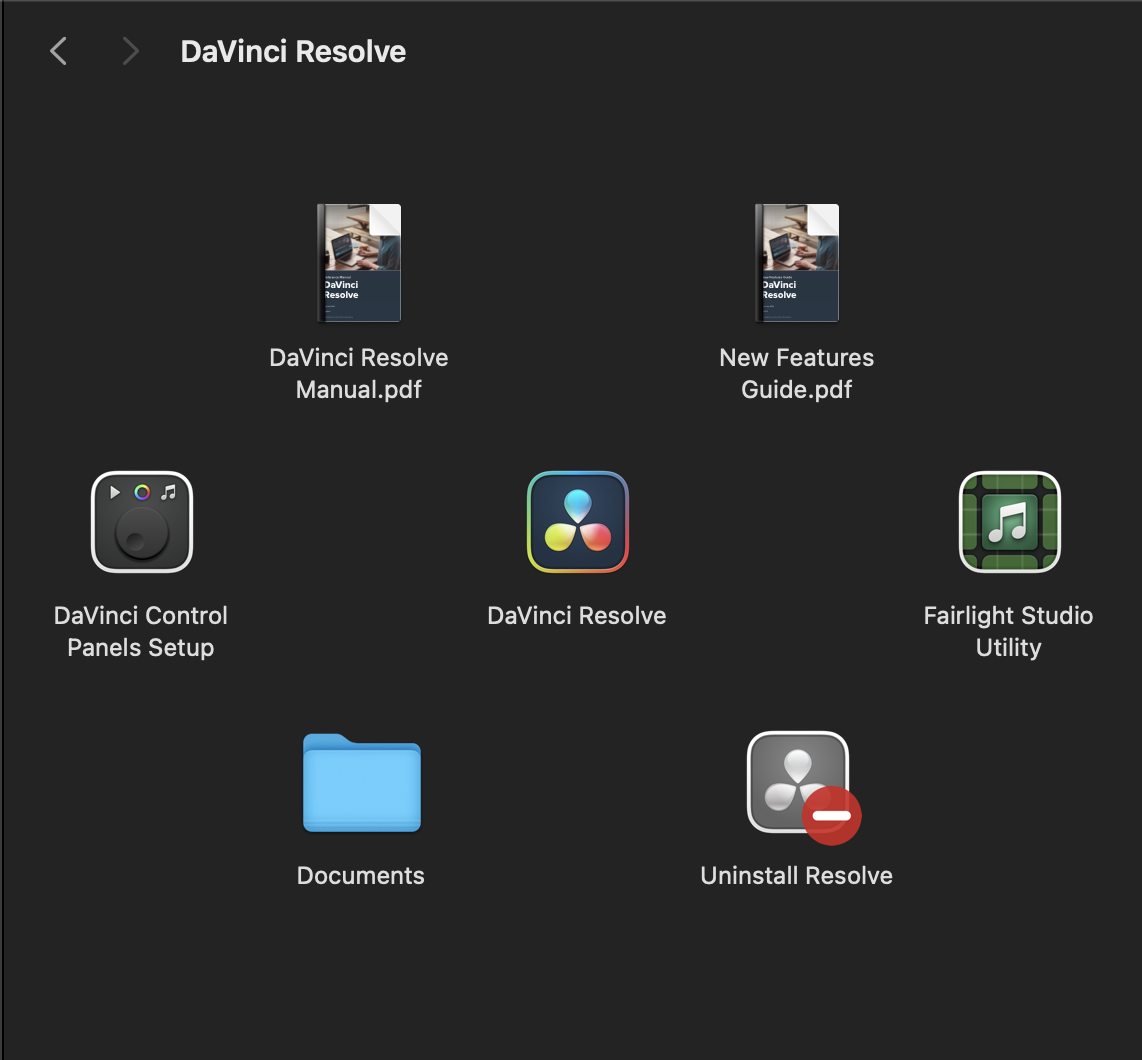This screenshot has width=1142, height=1060.
Task: Click the music note in the Fairlight icon
Action: tap(1008, 522)
